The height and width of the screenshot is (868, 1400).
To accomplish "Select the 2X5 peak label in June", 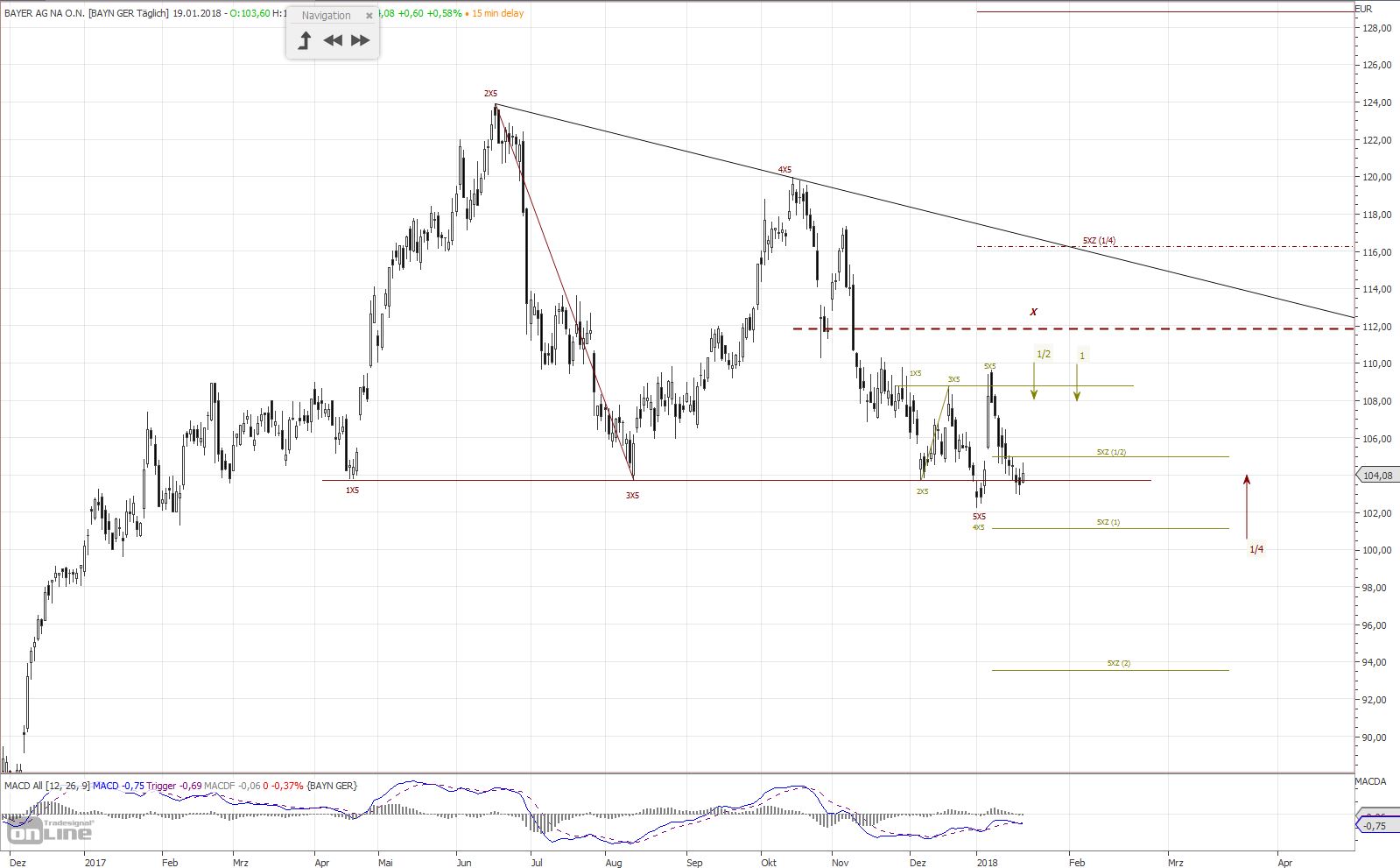I will pos(490,93).
